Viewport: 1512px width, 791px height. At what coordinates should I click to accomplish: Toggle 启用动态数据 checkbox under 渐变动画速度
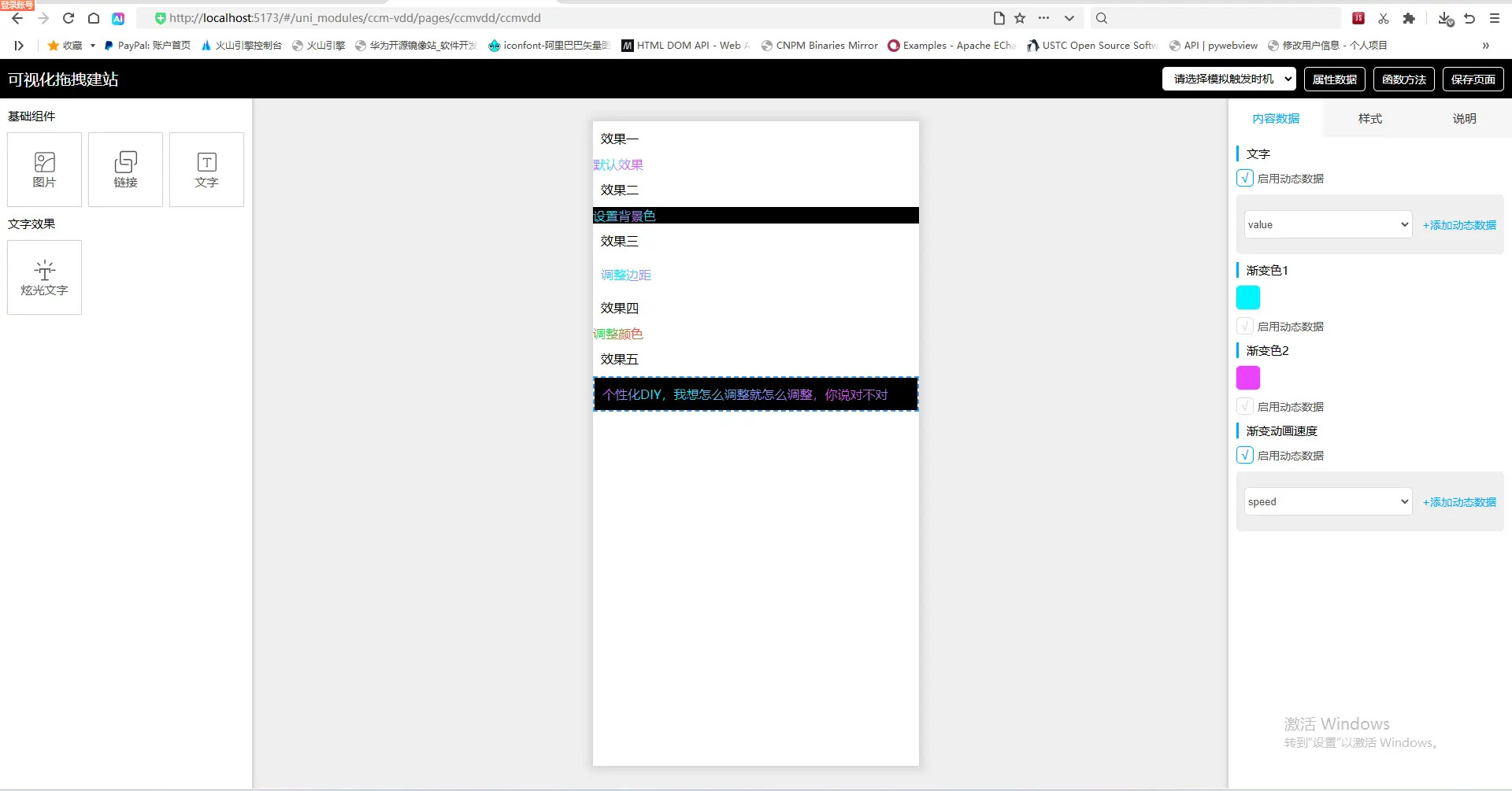coord(1245,455)
